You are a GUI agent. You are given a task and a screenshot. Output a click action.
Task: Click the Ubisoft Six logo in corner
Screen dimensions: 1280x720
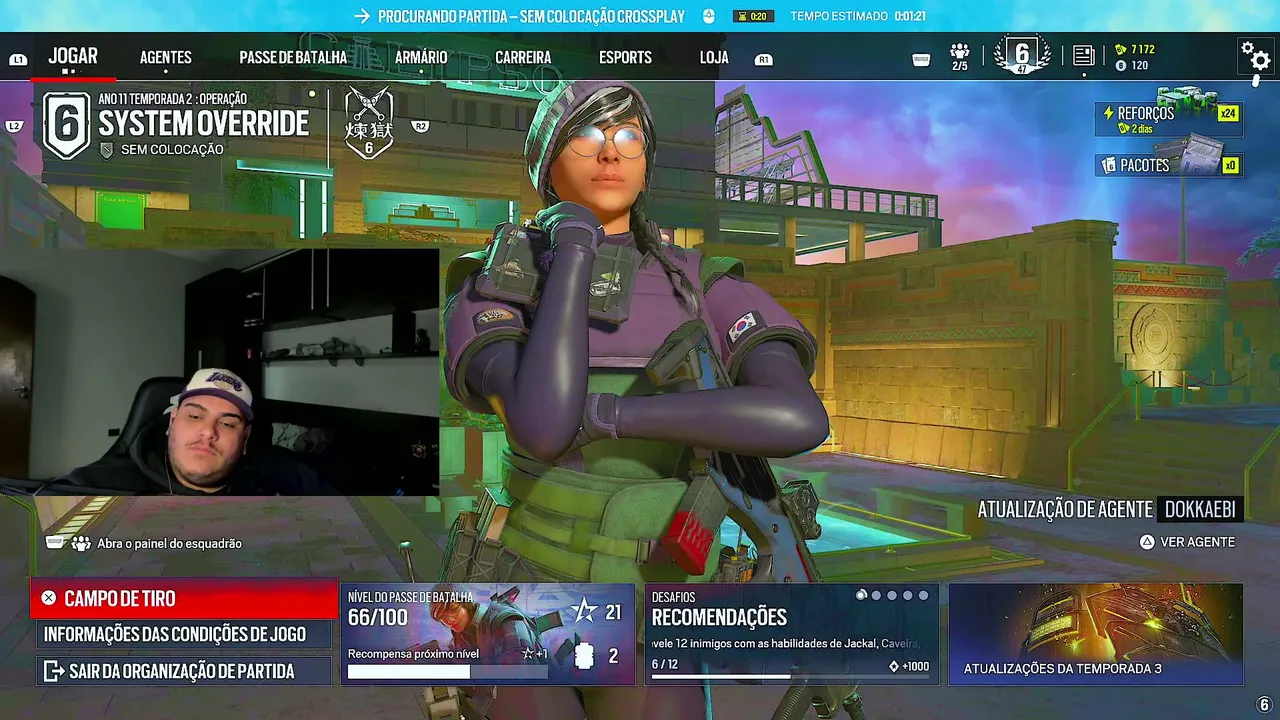point(1264,705)
